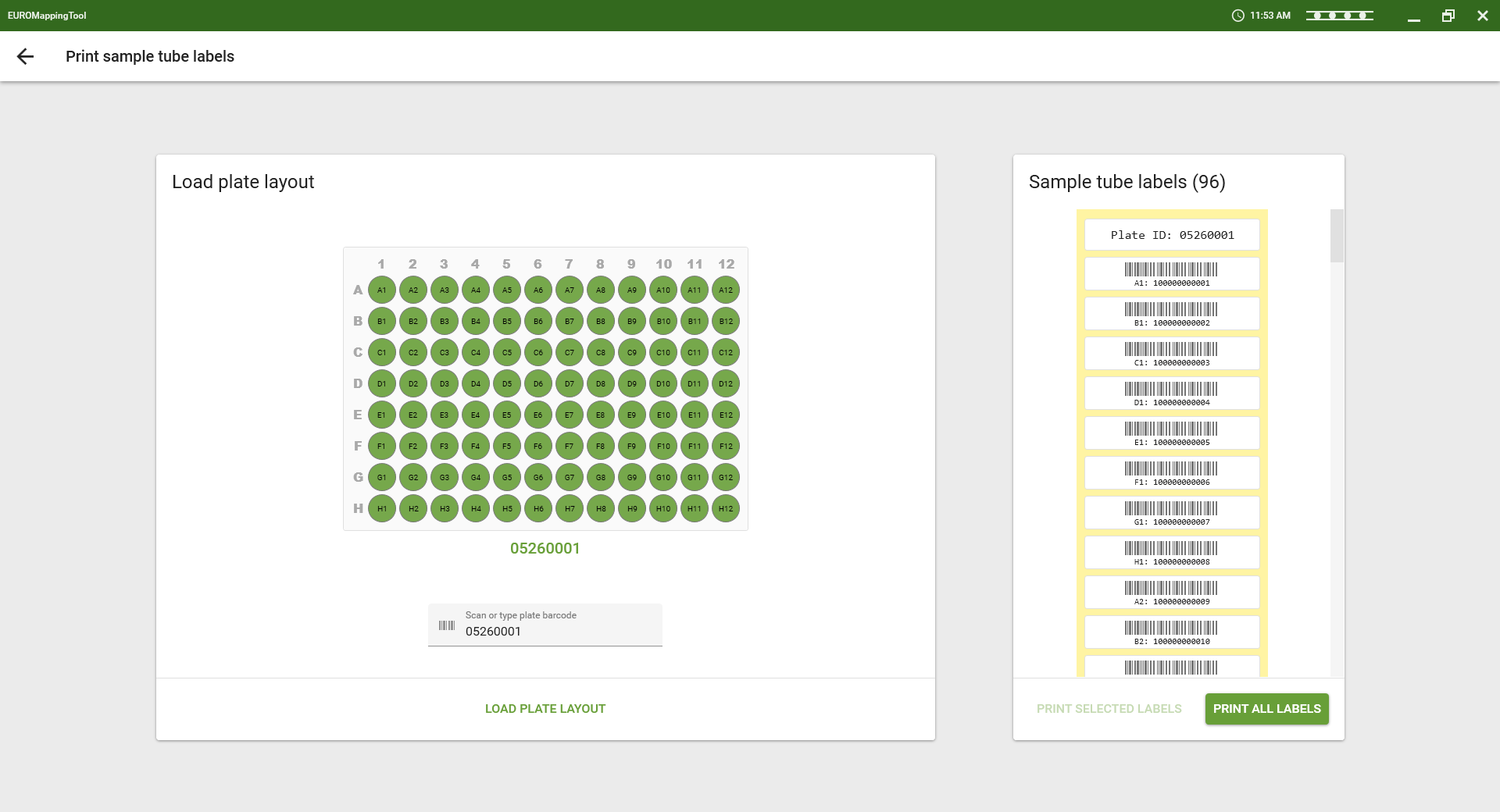The width and height of the screenshot is (1500, 812).
Task: Click the connection status indicator icon
Action: point(1339,16)
